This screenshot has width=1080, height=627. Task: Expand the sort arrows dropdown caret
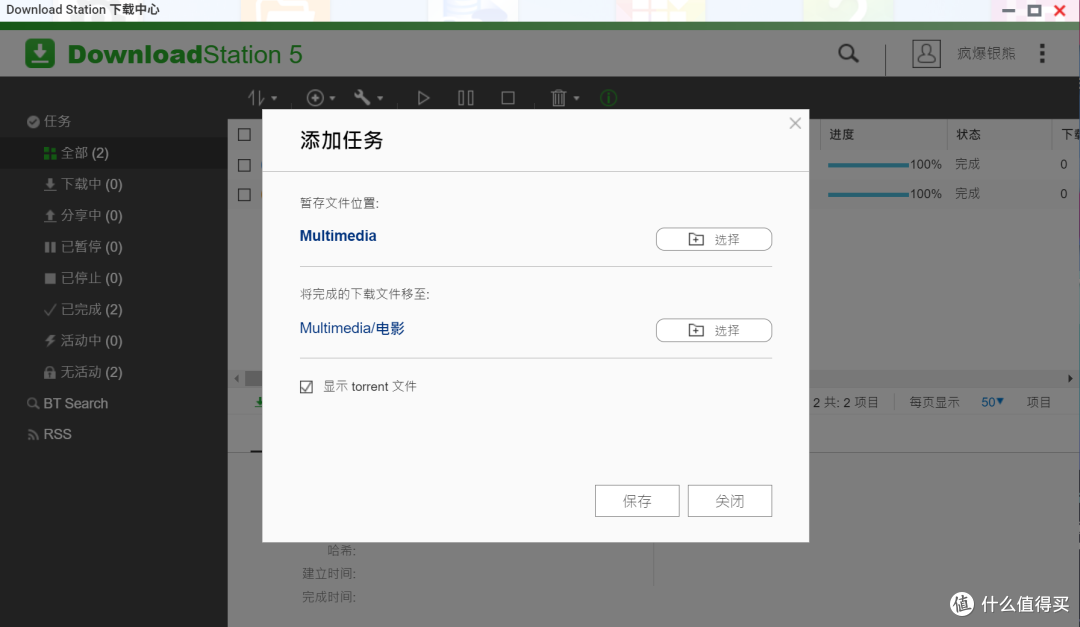click(x=274, y=99)
